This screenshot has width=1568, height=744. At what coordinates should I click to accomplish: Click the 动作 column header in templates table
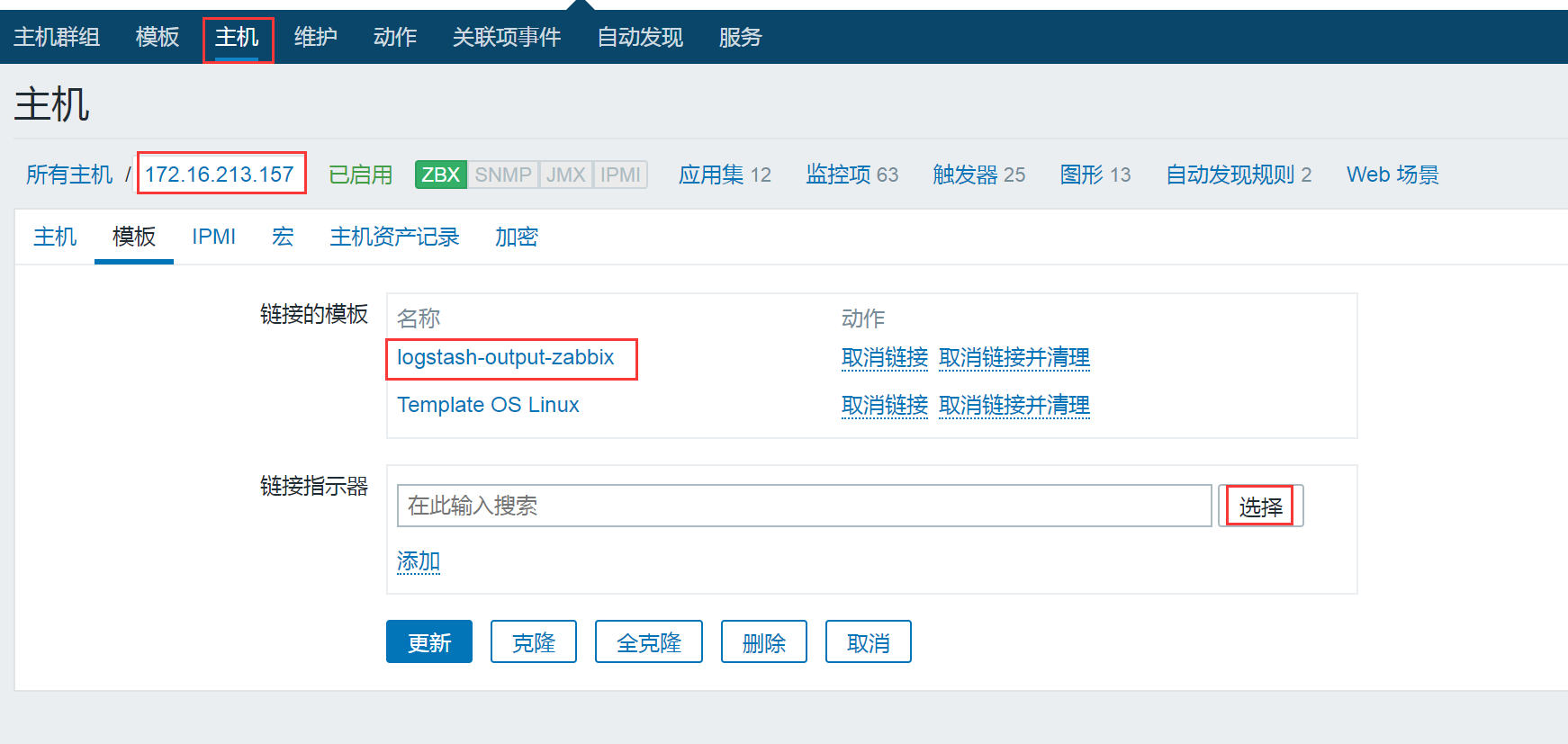point(863,318)
